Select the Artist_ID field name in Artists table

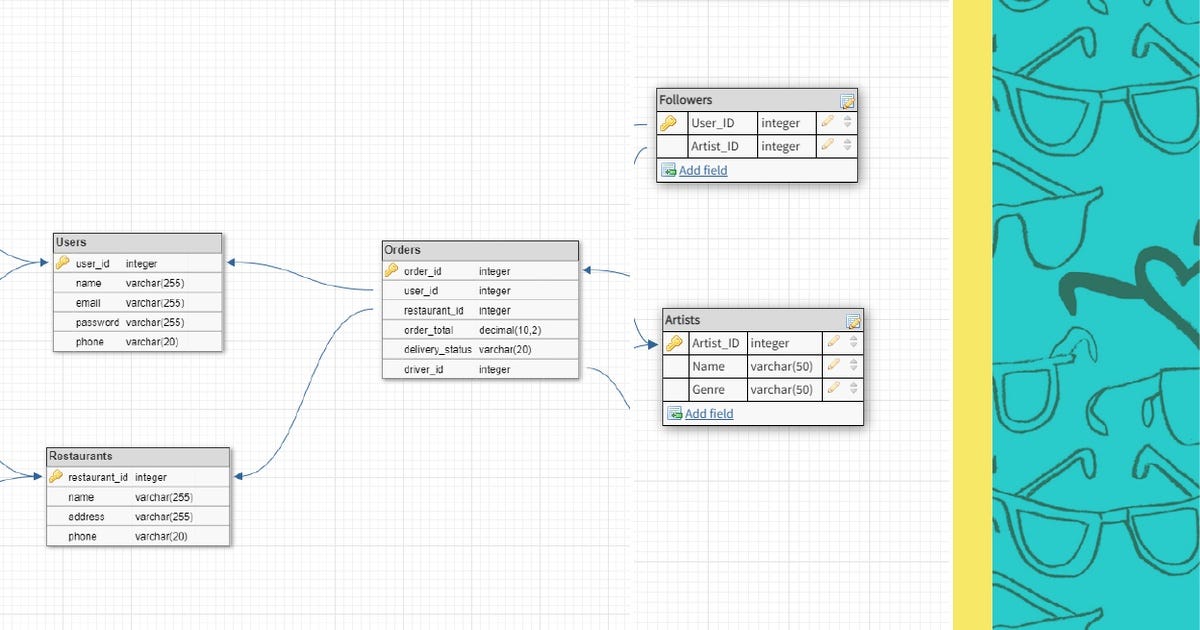pyautogui.click(x=716, y=343)
